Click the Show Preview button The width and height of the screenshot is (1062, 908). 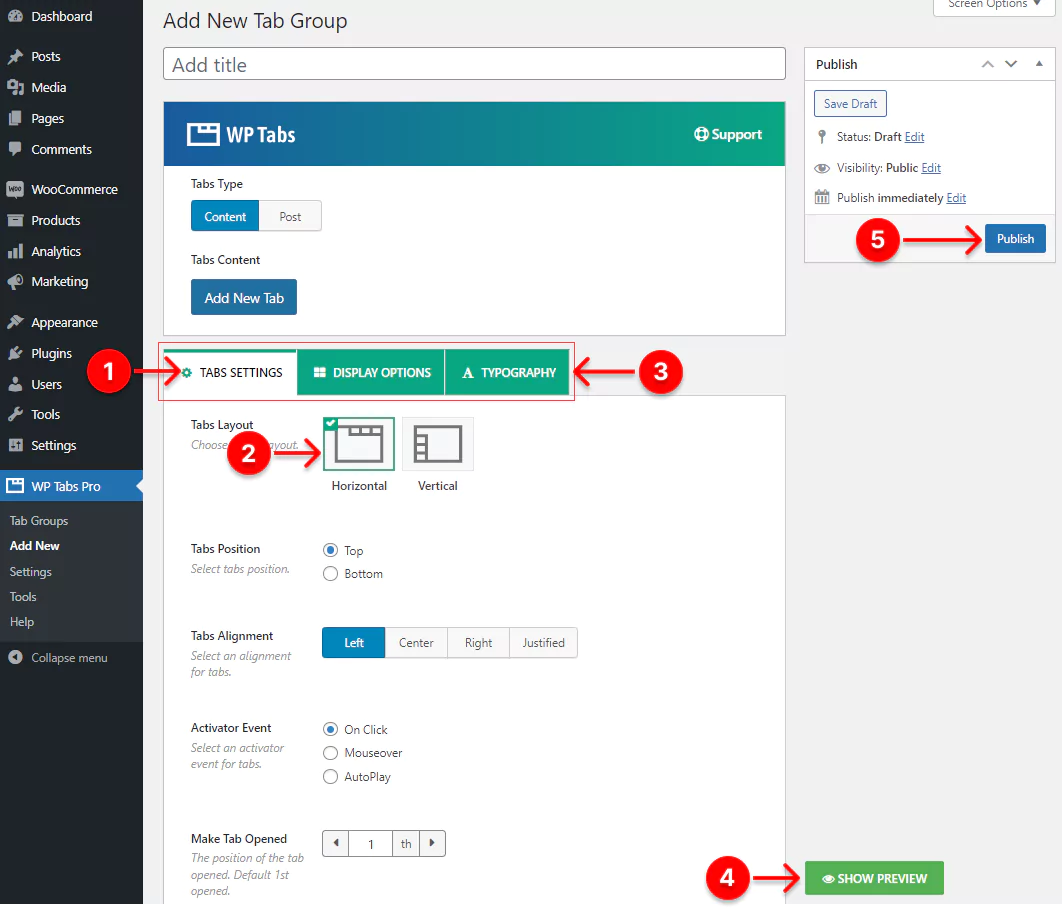(874, 878)
